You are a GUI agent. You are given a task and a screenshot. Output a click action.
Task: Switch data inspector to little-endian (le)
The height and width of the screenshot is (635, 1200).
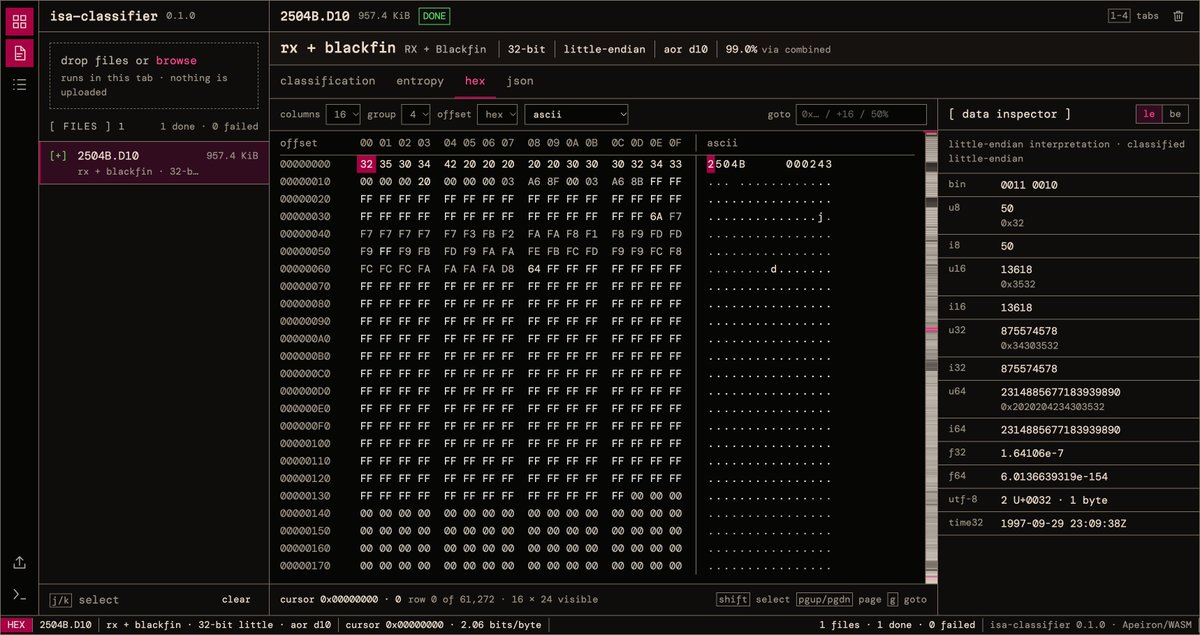(1149, 115)
